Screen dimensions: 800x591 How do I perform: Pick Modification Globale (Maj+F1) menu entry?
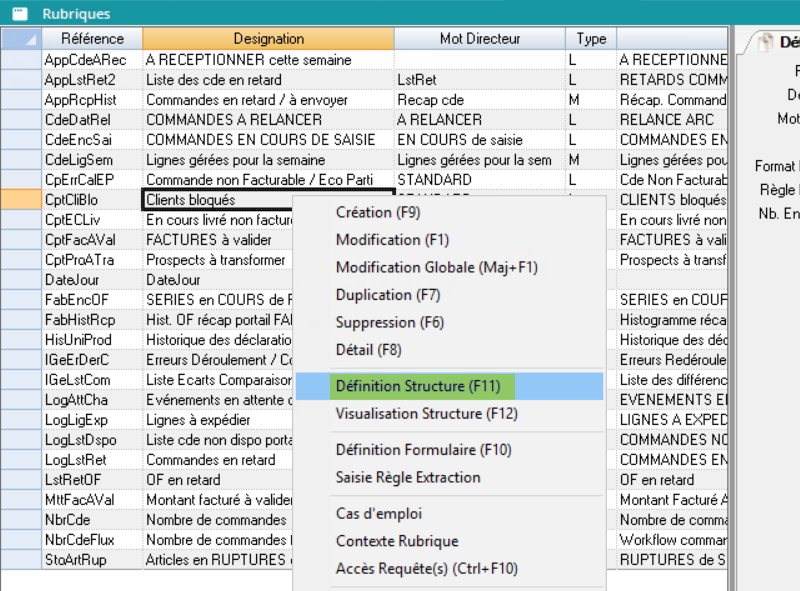coord(436,268)
